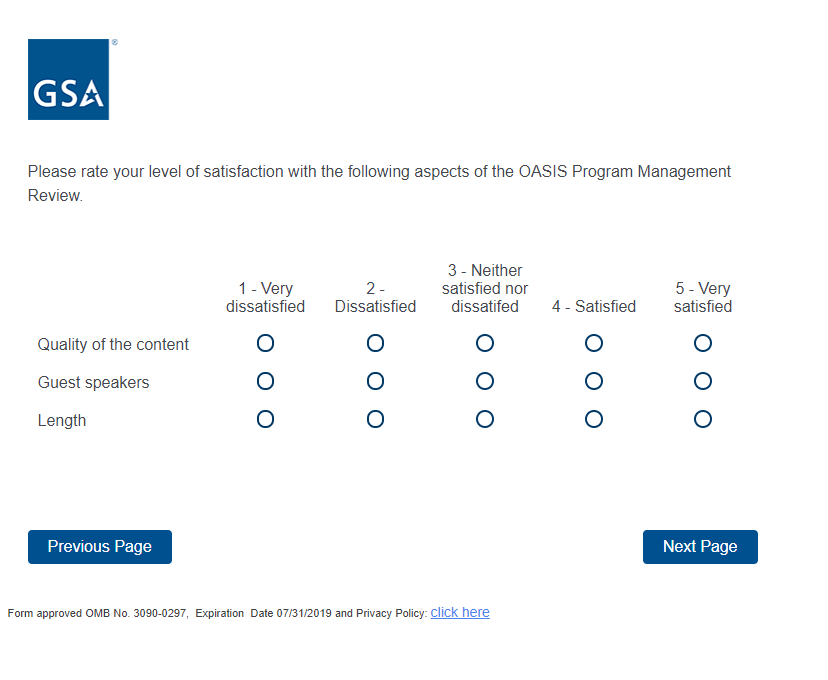Pick neutral rating for Guest speakers
Image resolution: width=828 pixels, height=680 pixels.
485,381
